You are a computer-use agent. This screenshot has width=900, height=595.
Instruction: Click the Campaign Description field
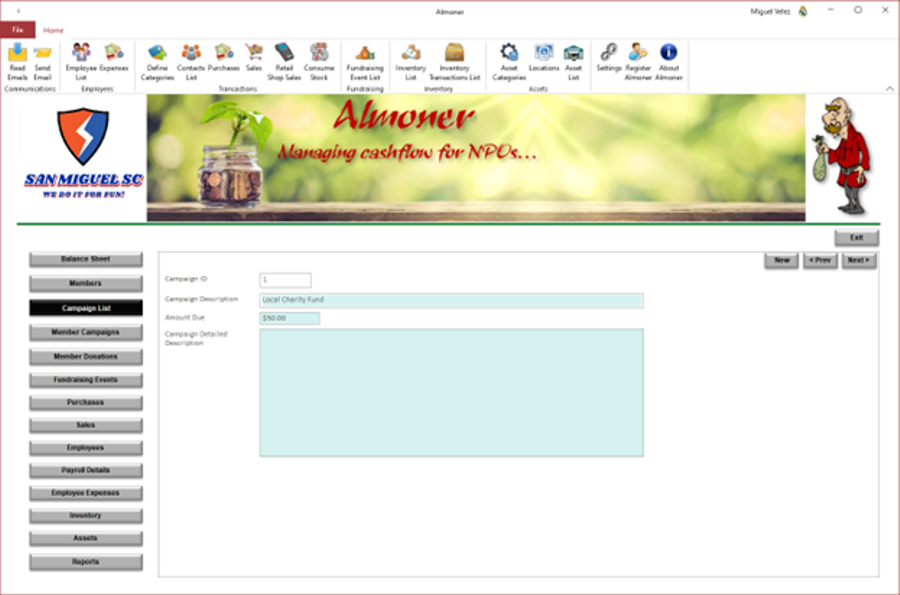[x=451, y=300]
